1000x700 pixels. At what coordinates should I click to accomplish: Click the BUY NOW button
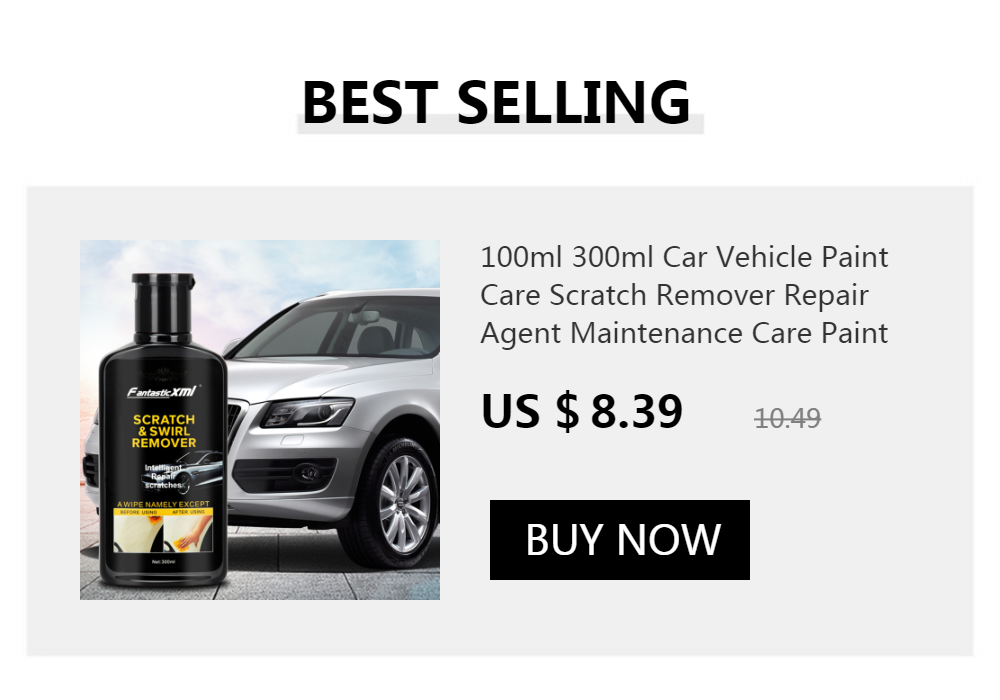pos(619,540)
